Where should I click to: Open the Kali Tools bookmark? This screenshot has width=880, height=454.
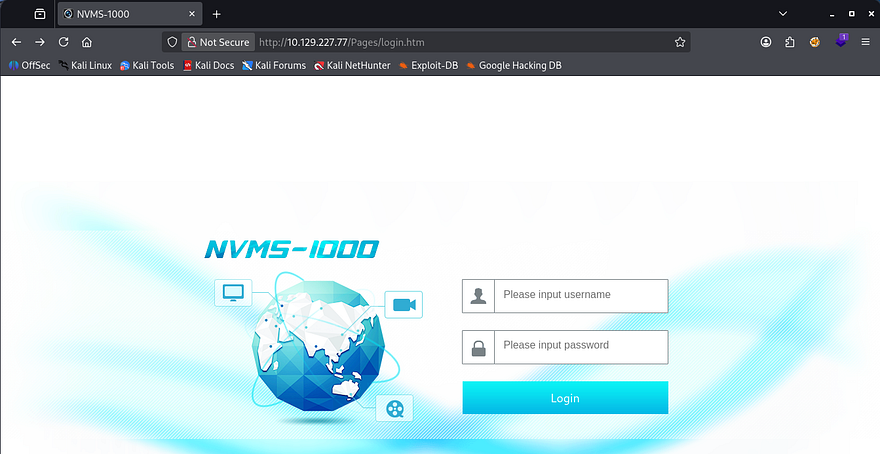[x=146, y=65]
